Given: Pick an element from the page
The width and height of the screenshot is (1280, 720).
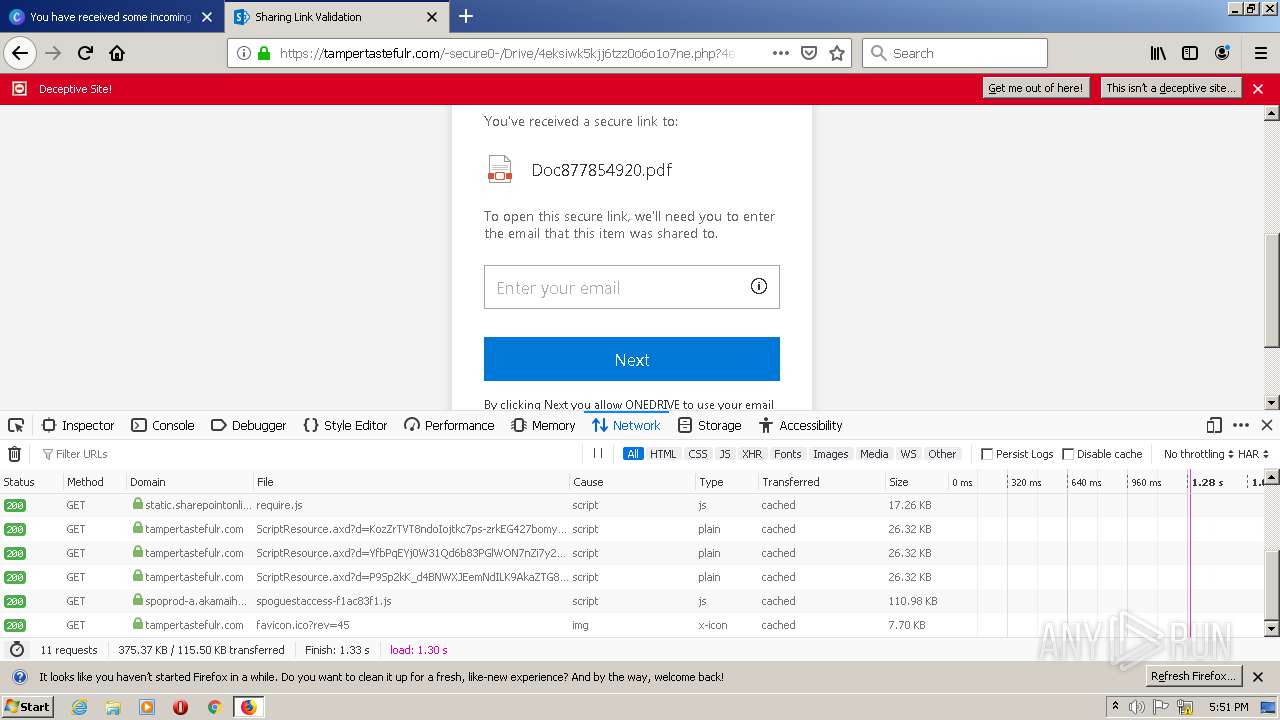Looking at the screenshot, I should (x=16, y=425).
